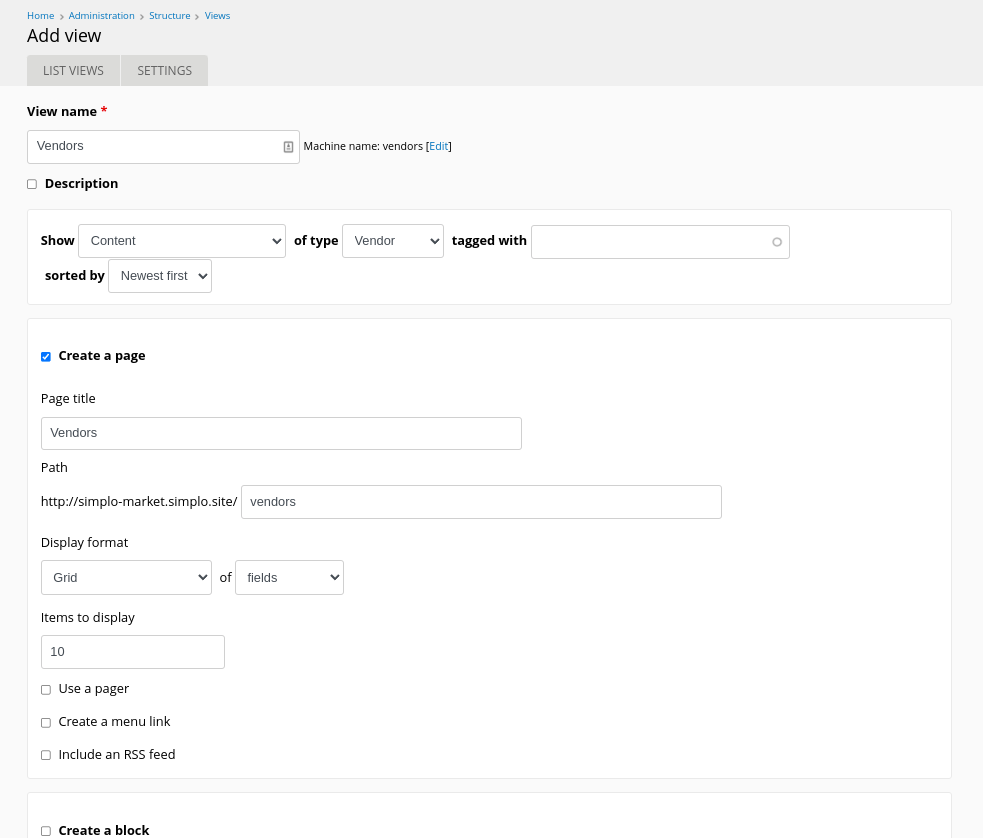
Task: Open the Settings tab
Action: [165, 71]
